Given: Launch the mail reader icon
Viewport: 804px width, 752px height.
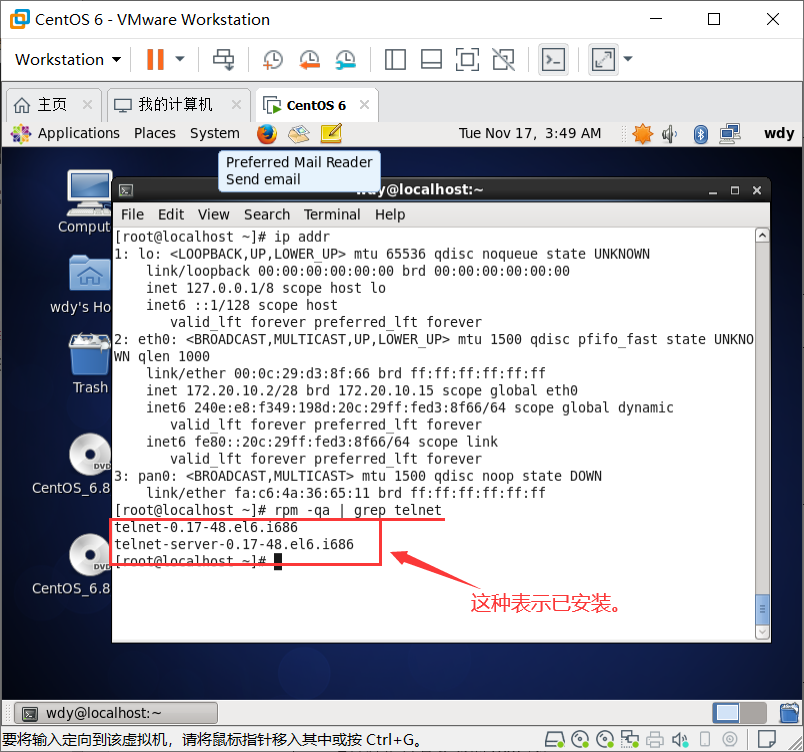Looking at the screenshot, I should click(x=299, y=134).
